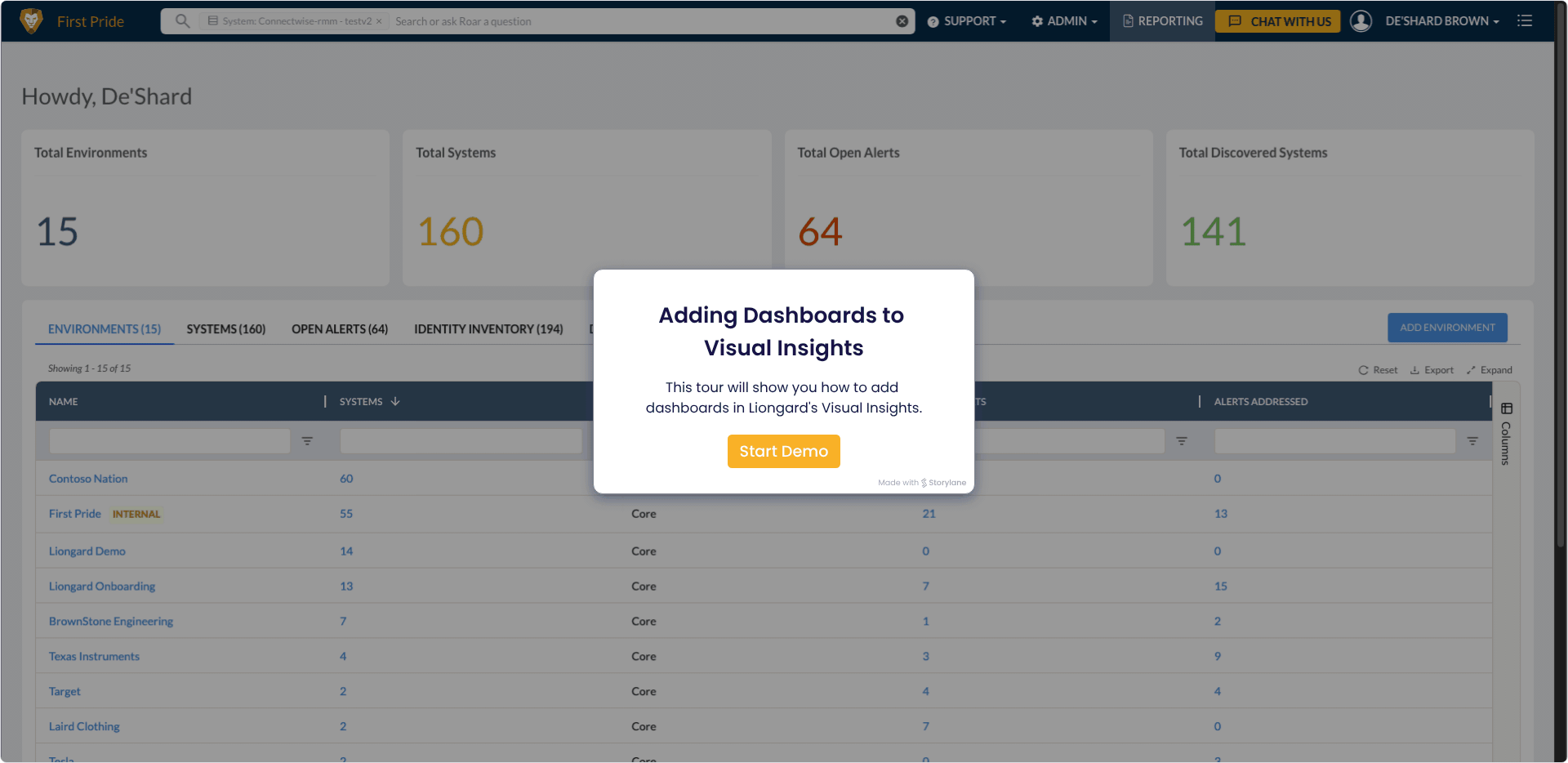1568x763 pixels.
Task: Switch to Open Alerts (64) tab
Action: 340,329
